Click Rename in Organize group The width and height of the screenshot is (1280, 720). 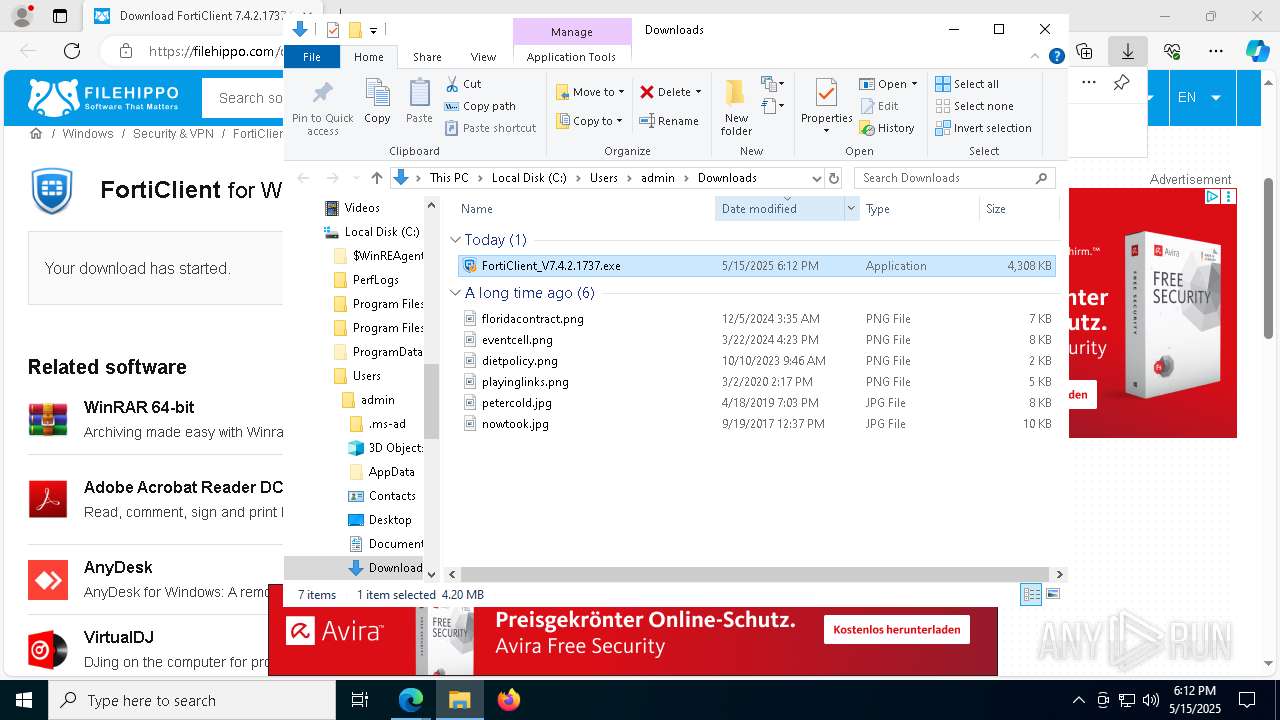tap(669, 121)
